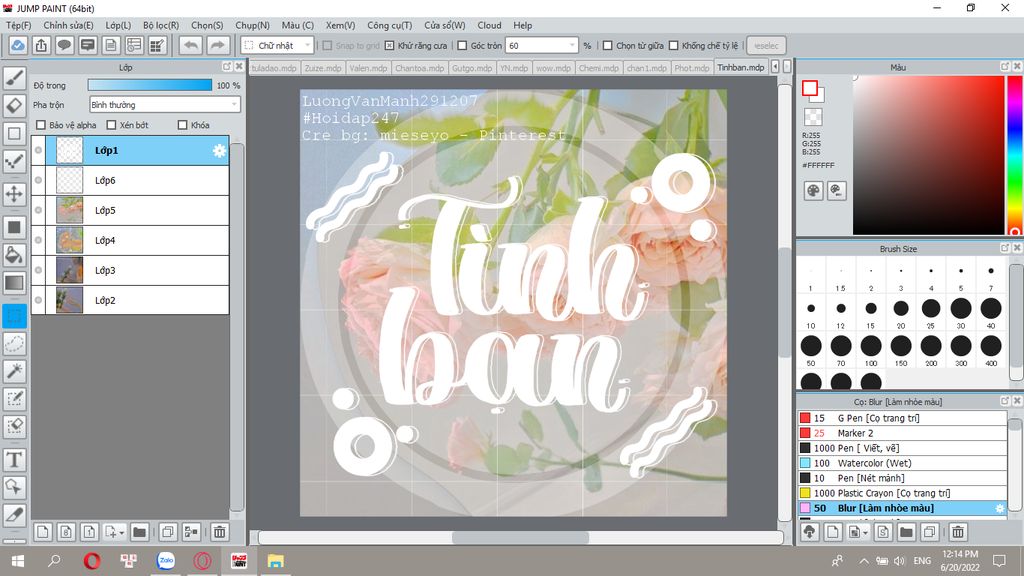
Task: Create a new layer folder
Action: (x=139, y=532)
